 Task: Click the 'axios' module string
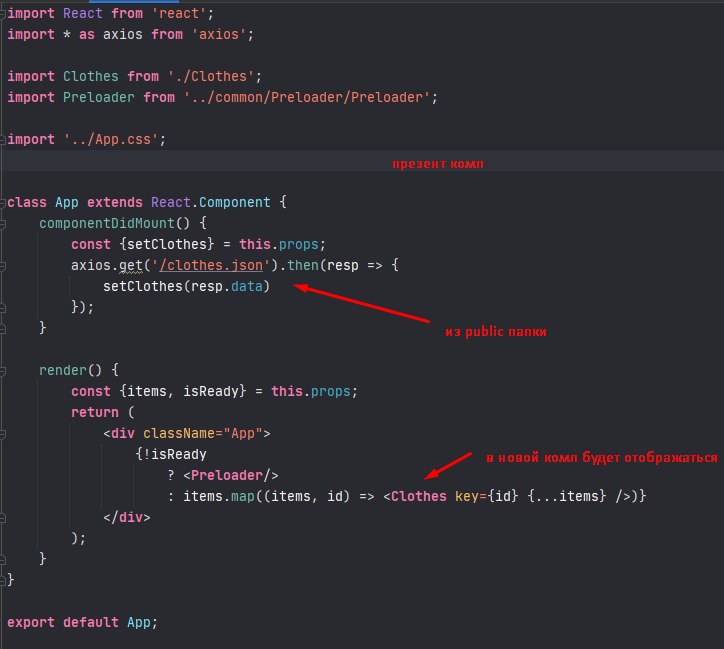coord(219,35)
